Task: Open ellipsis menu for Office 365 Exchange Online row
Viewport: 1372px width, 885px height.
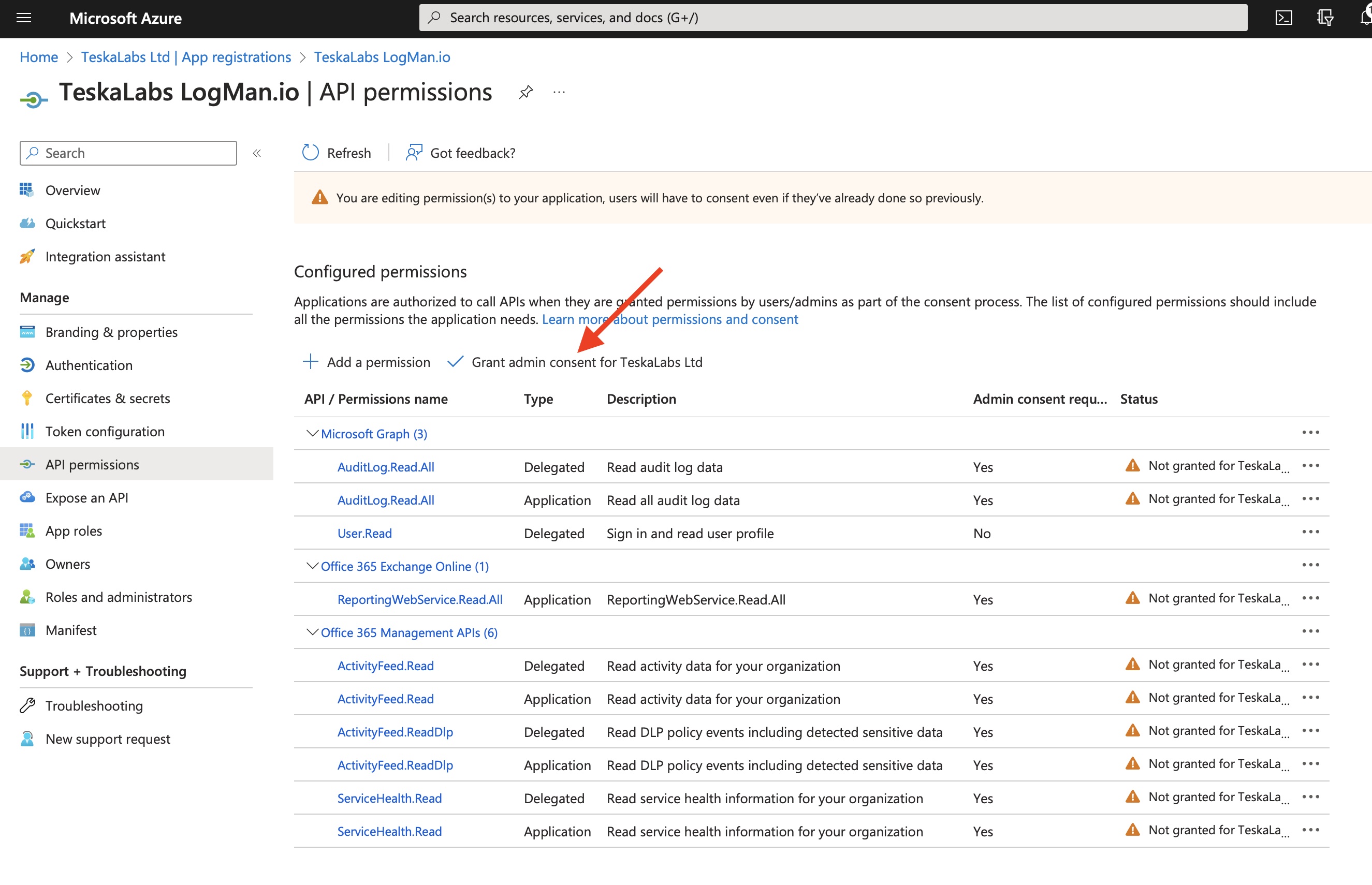Action: point(1310,565)
